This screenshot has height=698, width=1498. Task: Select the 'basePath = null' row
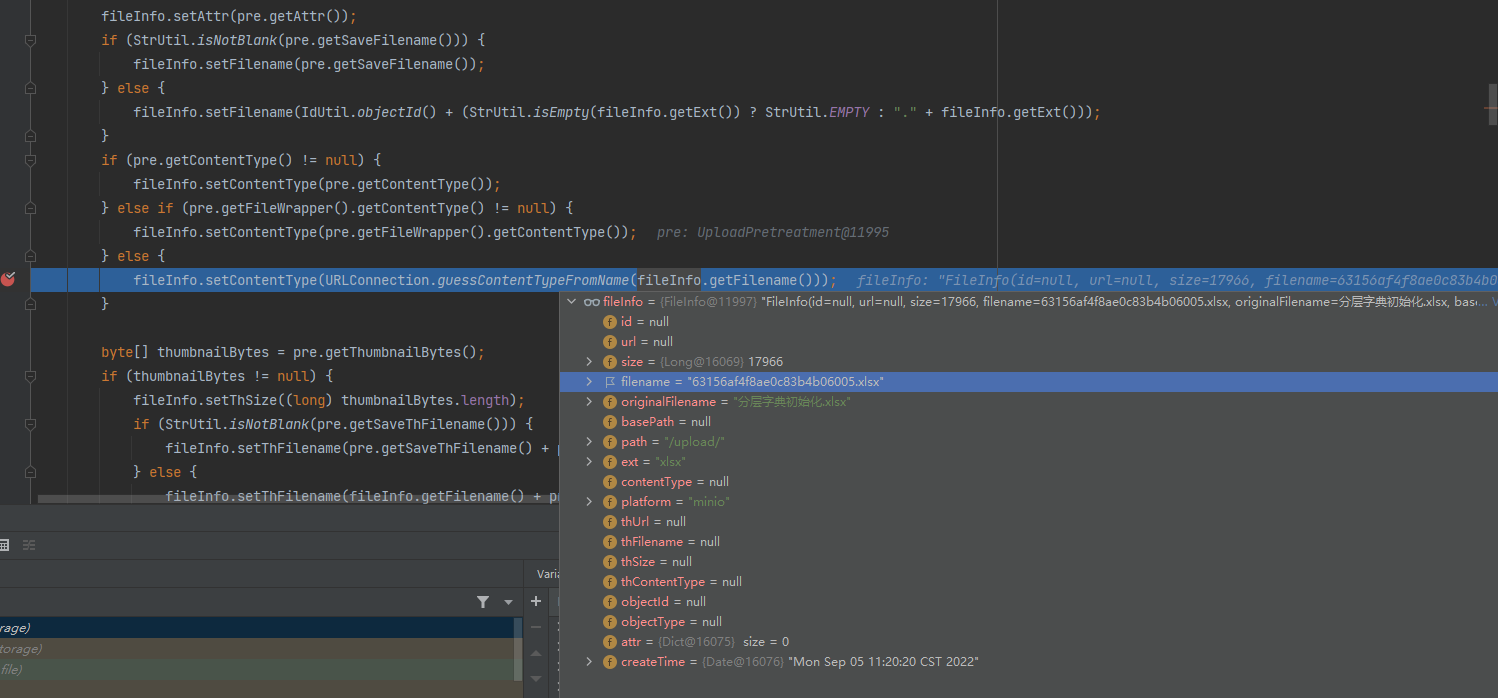pos(1029,421)
